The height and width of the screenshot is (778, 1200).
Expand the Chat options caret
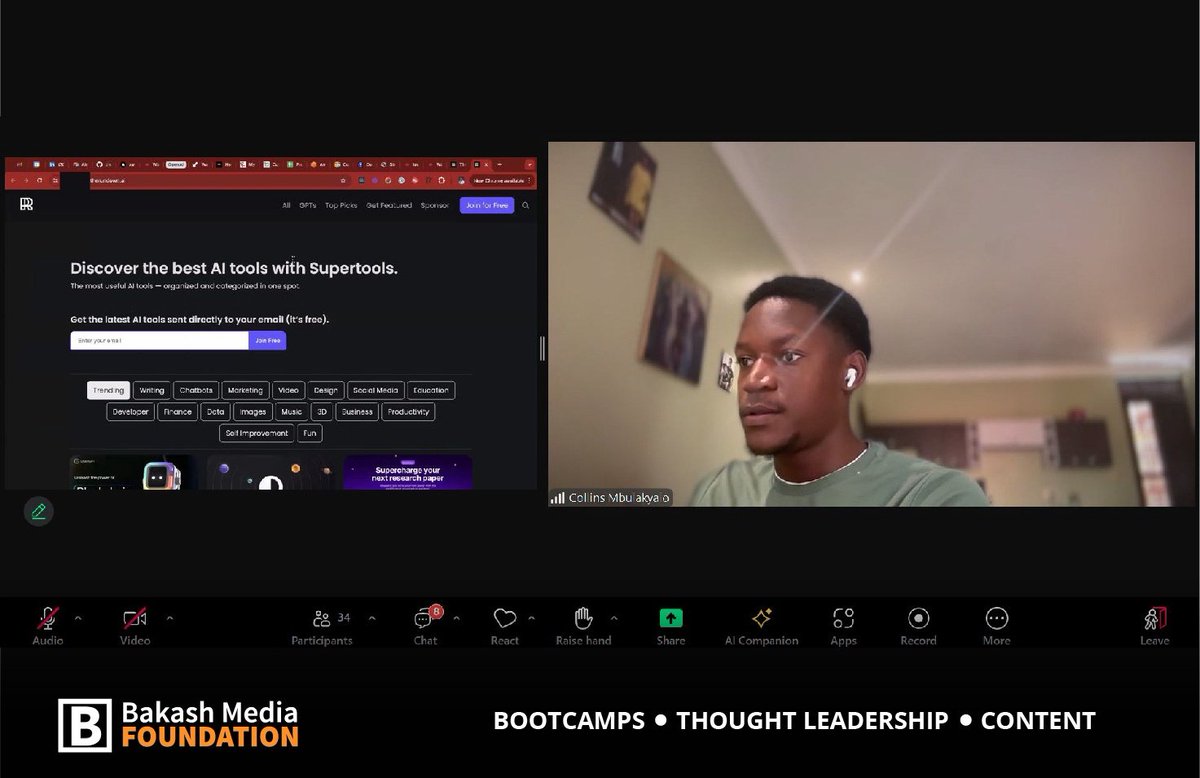point(457,618)
